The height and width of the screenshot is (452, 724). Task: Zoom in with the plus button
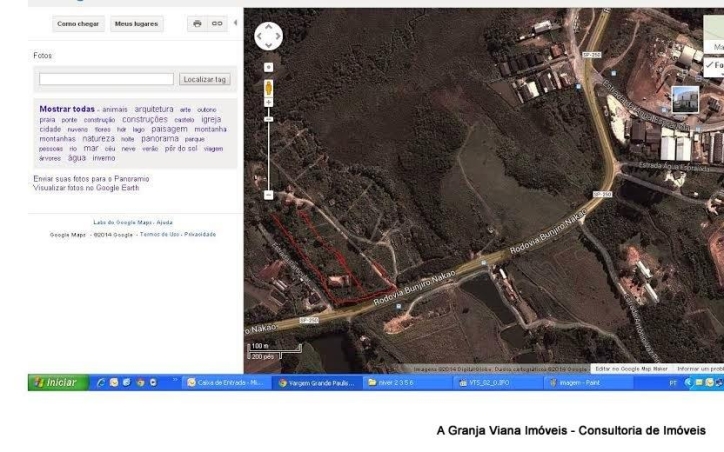[268, 102]
